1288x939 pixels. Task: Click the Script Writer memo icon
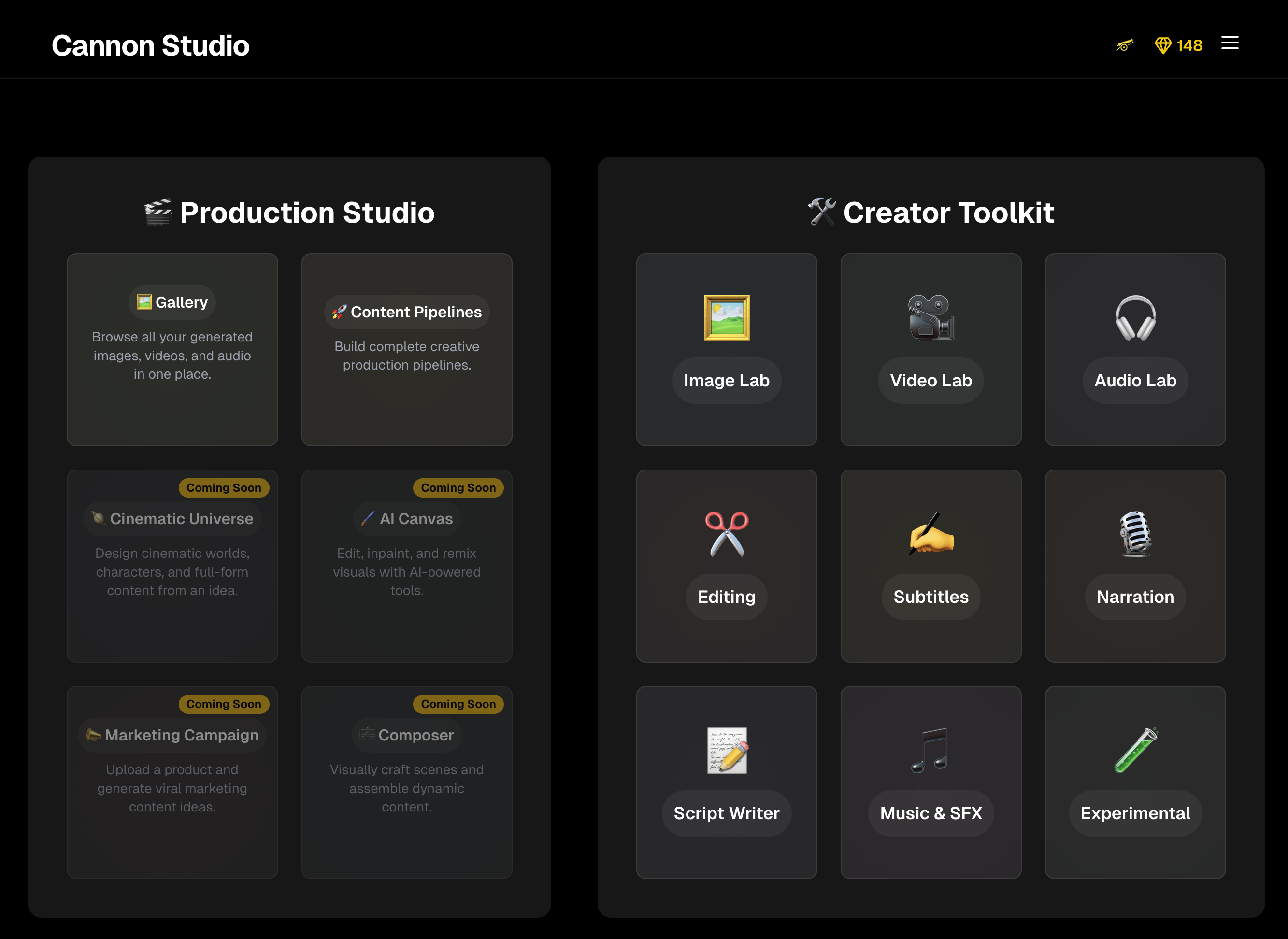pyautogui.click(x=727, y=750)
